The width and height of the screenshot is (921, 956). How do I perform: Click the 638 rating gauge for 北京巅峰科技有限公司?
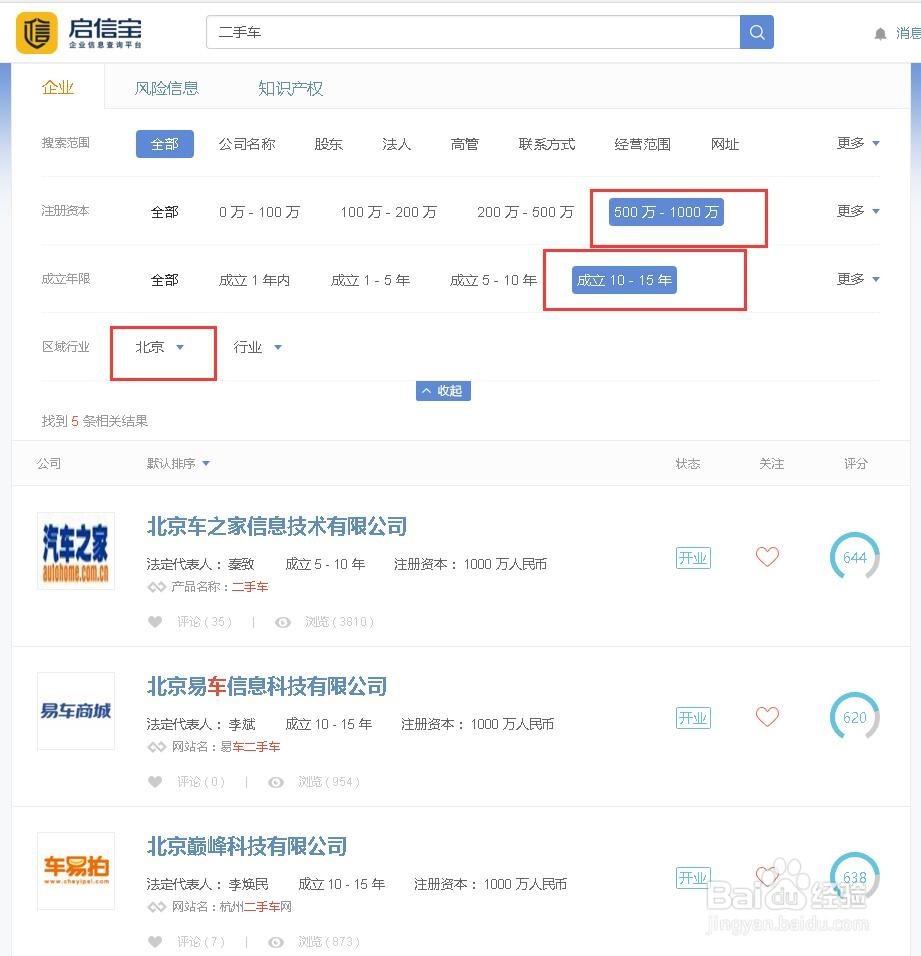(854, 877)
